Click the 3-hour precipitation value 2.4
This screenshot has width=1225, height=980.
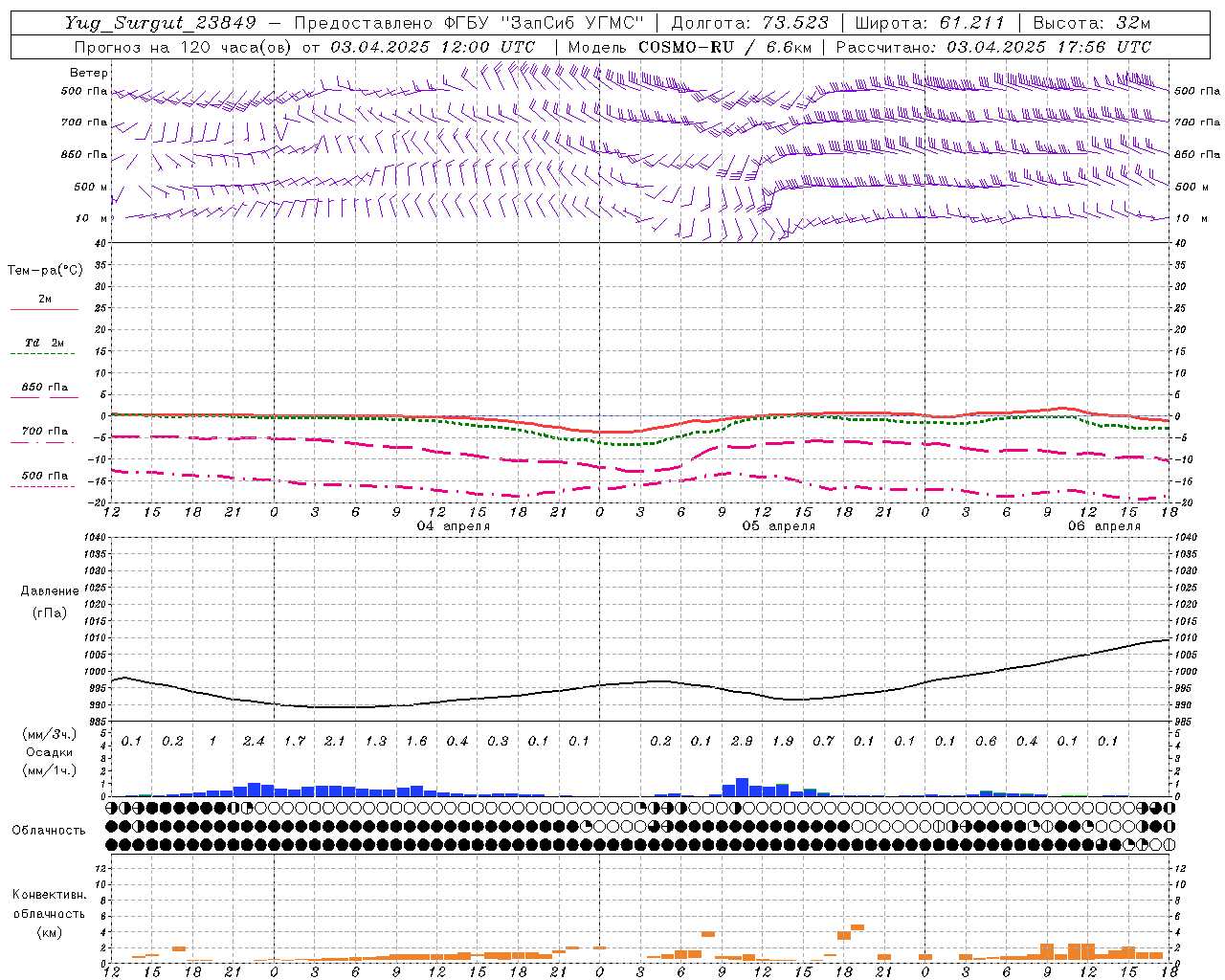click(254, 741)
